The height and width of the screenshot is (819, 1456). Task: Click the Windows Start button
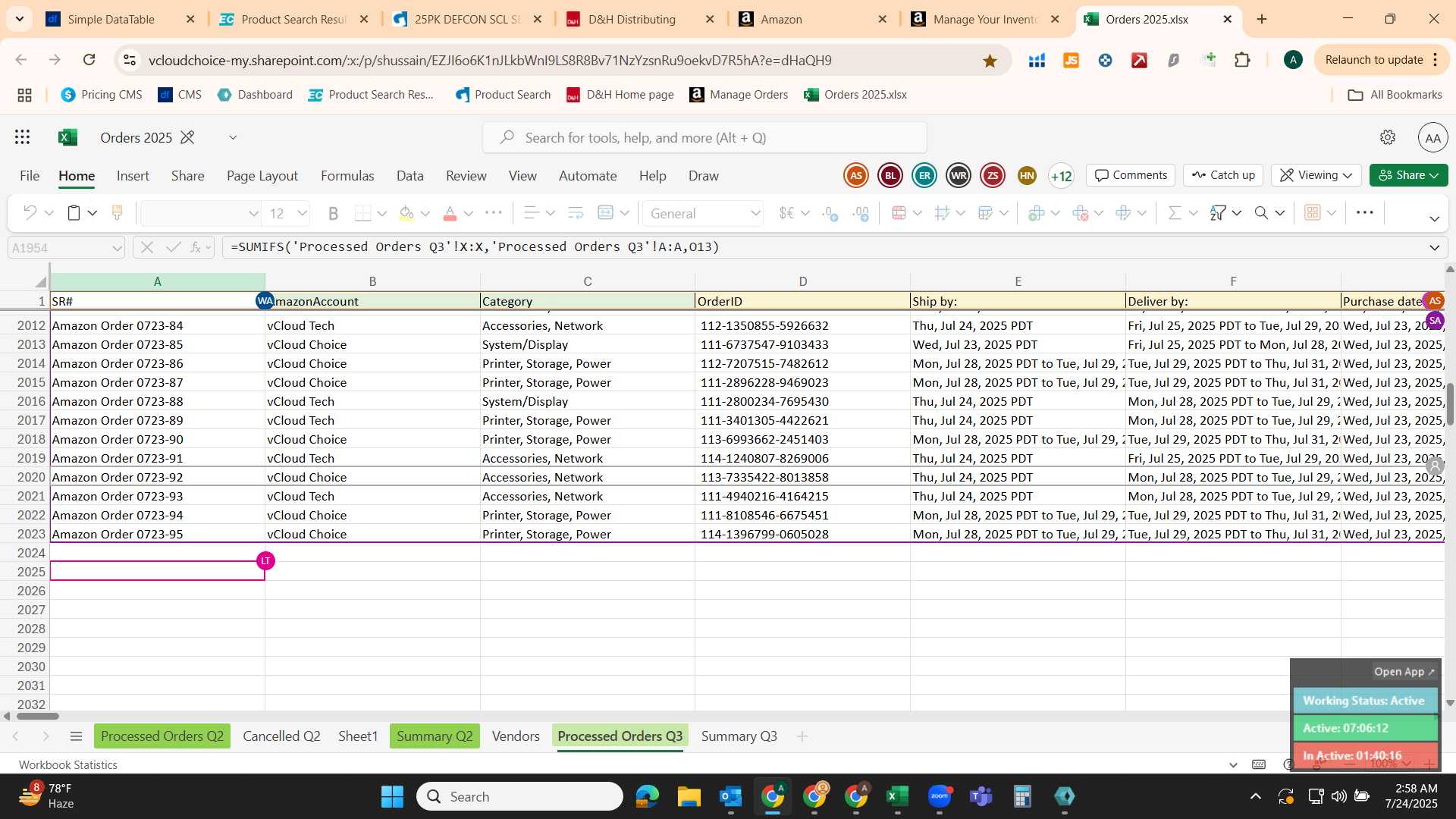click(x=392, y=796)
